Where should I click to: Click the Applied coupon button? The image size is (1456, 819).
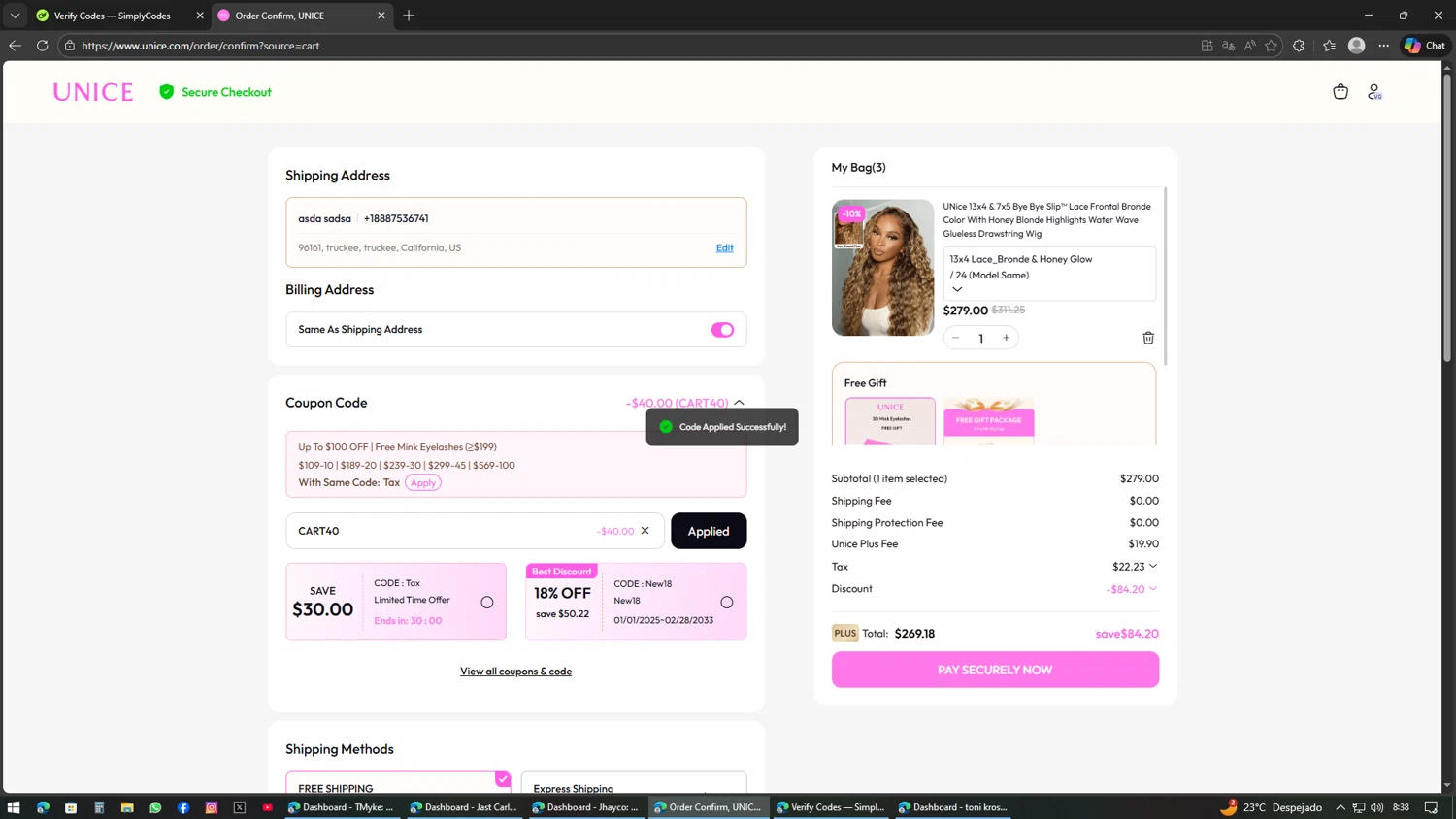tap(709, 531)
